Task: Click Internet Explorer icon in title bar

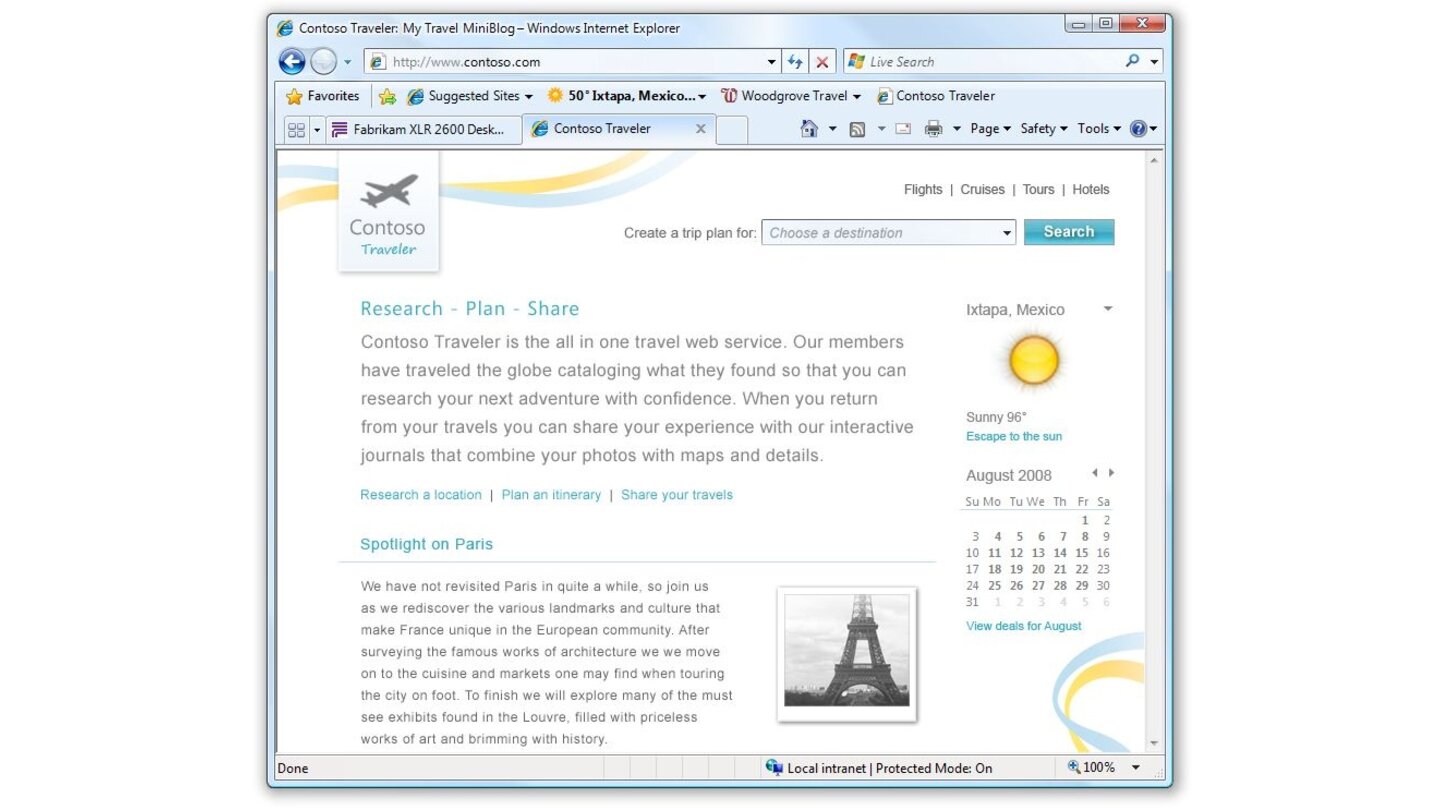Action: 286,28
